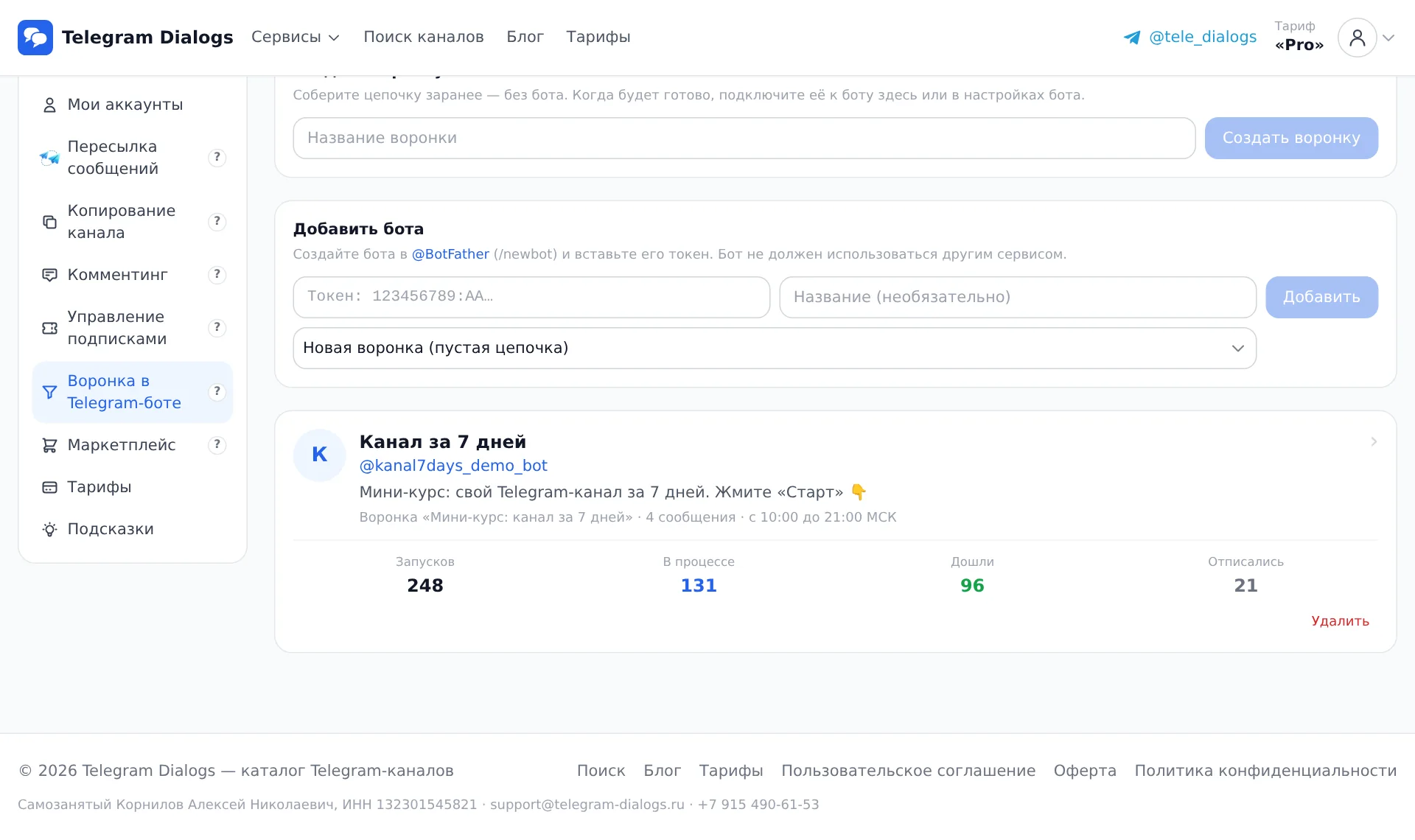This screenshot has width=1415, height=840.
Task: Click the Мои аккаунты person icon
Action: (49, 105)
